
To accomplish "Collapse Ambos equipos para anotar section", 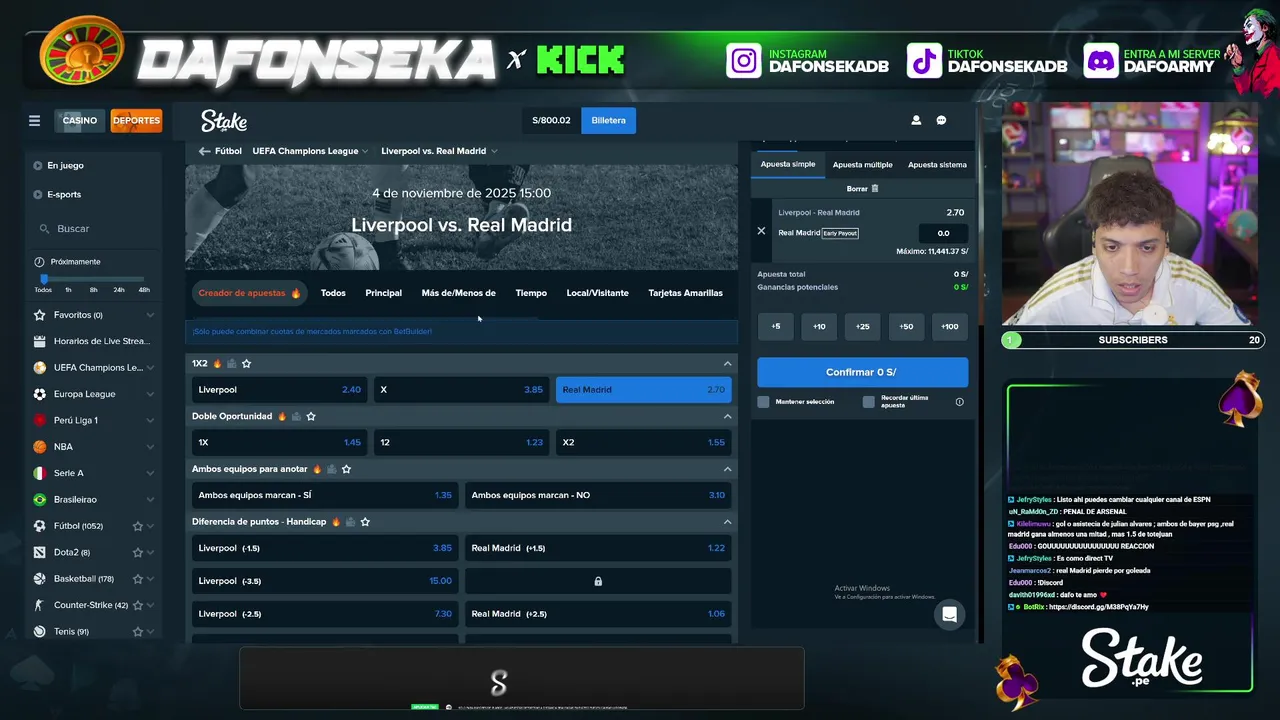I will [x=727, y=469].
